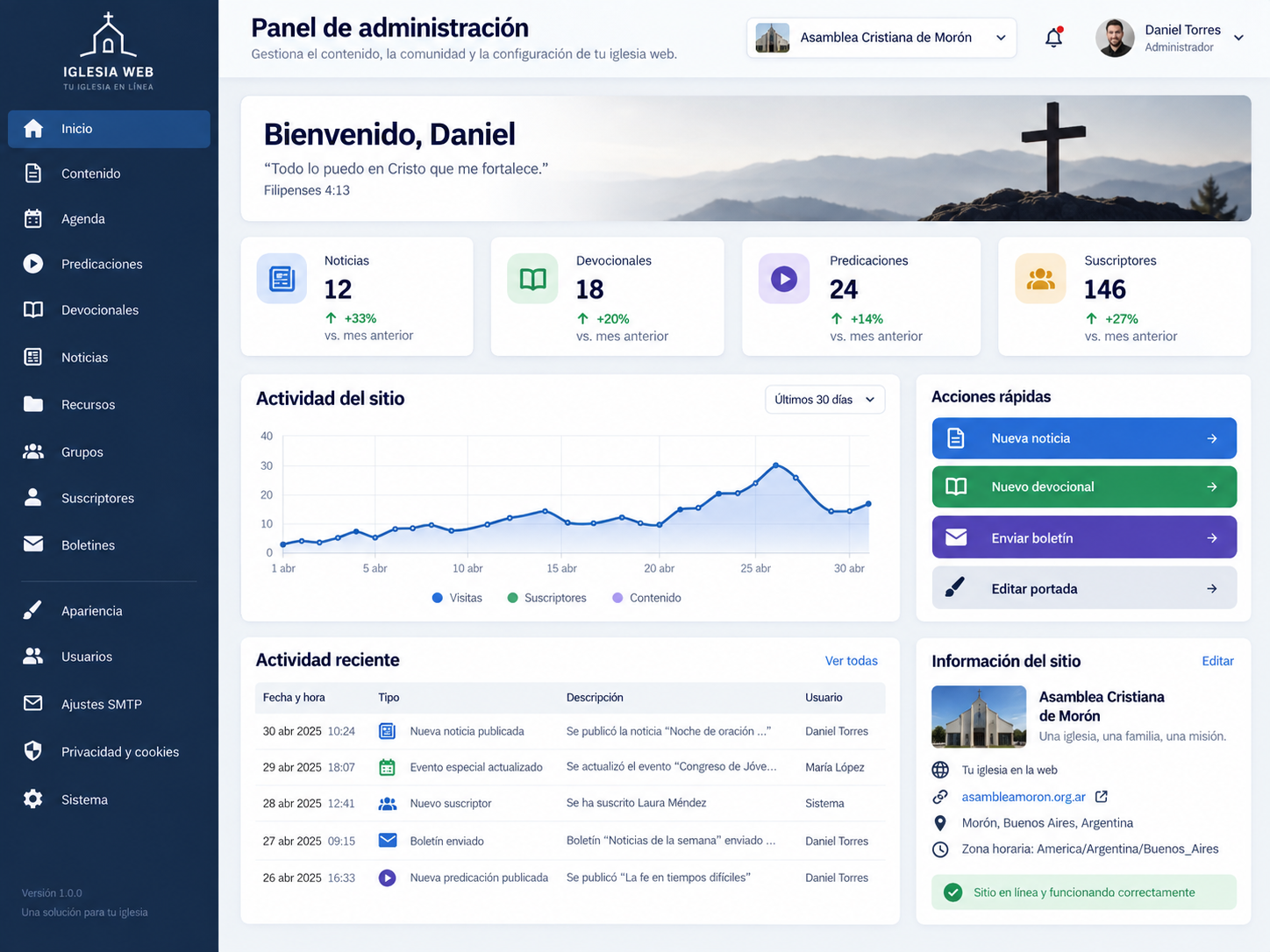1270x952 pixels.
Task: Click the green check status icon
Action: click(952, 892)
